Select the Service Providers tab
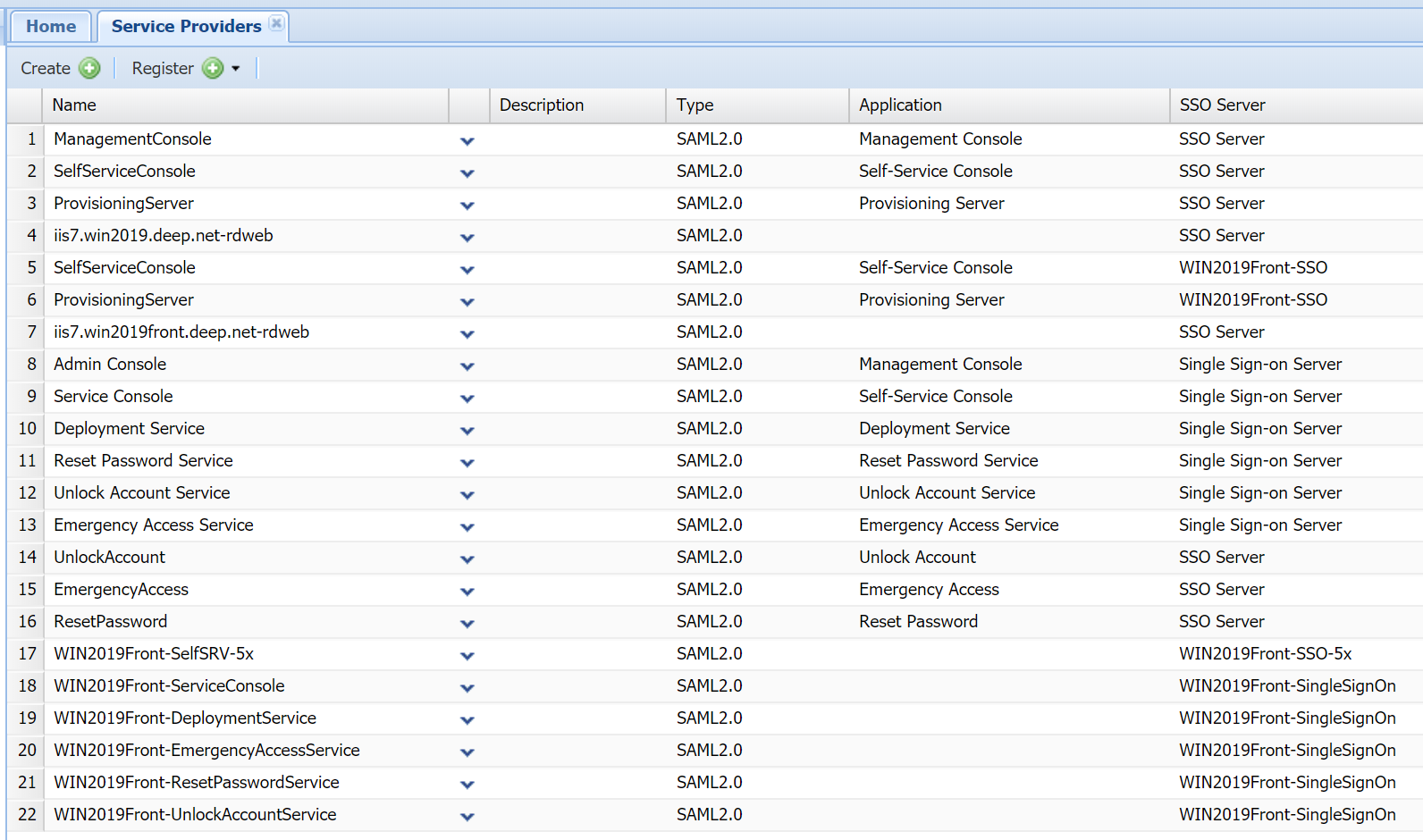This screenshot has height=840, width=1423. coord(186,27)
